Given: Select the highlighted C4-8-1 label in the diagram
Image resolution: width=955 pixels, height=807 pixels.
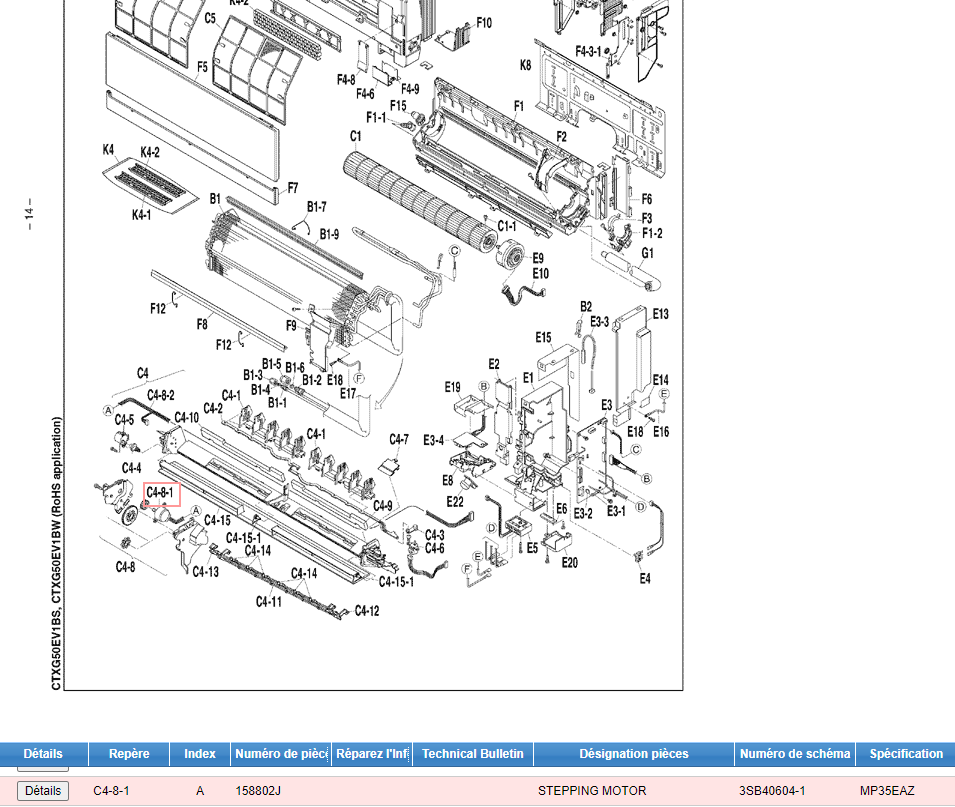Looking at the screenshot, I should 161,493.
